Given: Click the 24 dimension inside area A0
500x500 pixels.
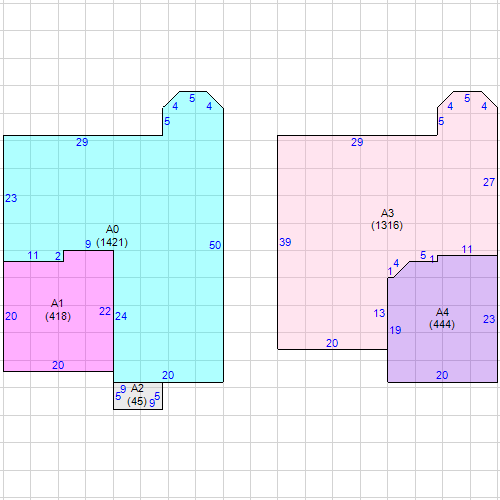Looking at the screenshot, I should pos(121,316).
